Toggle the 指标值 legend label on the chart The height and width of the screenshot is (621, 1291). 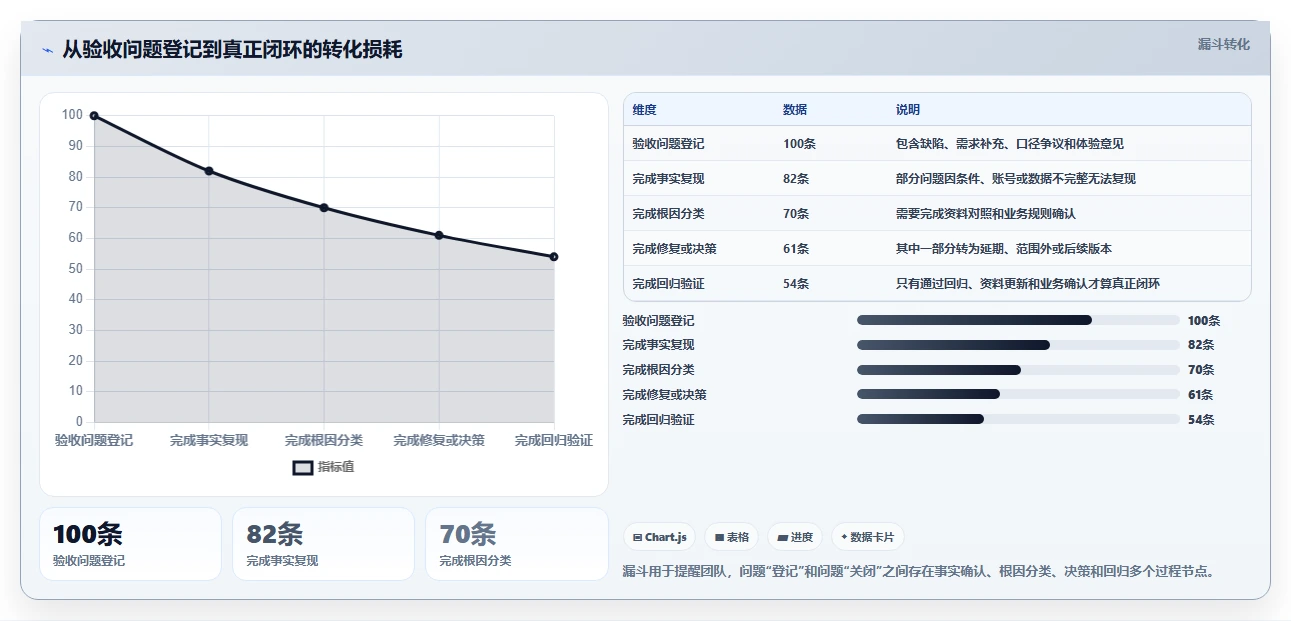tap(336, 467)
